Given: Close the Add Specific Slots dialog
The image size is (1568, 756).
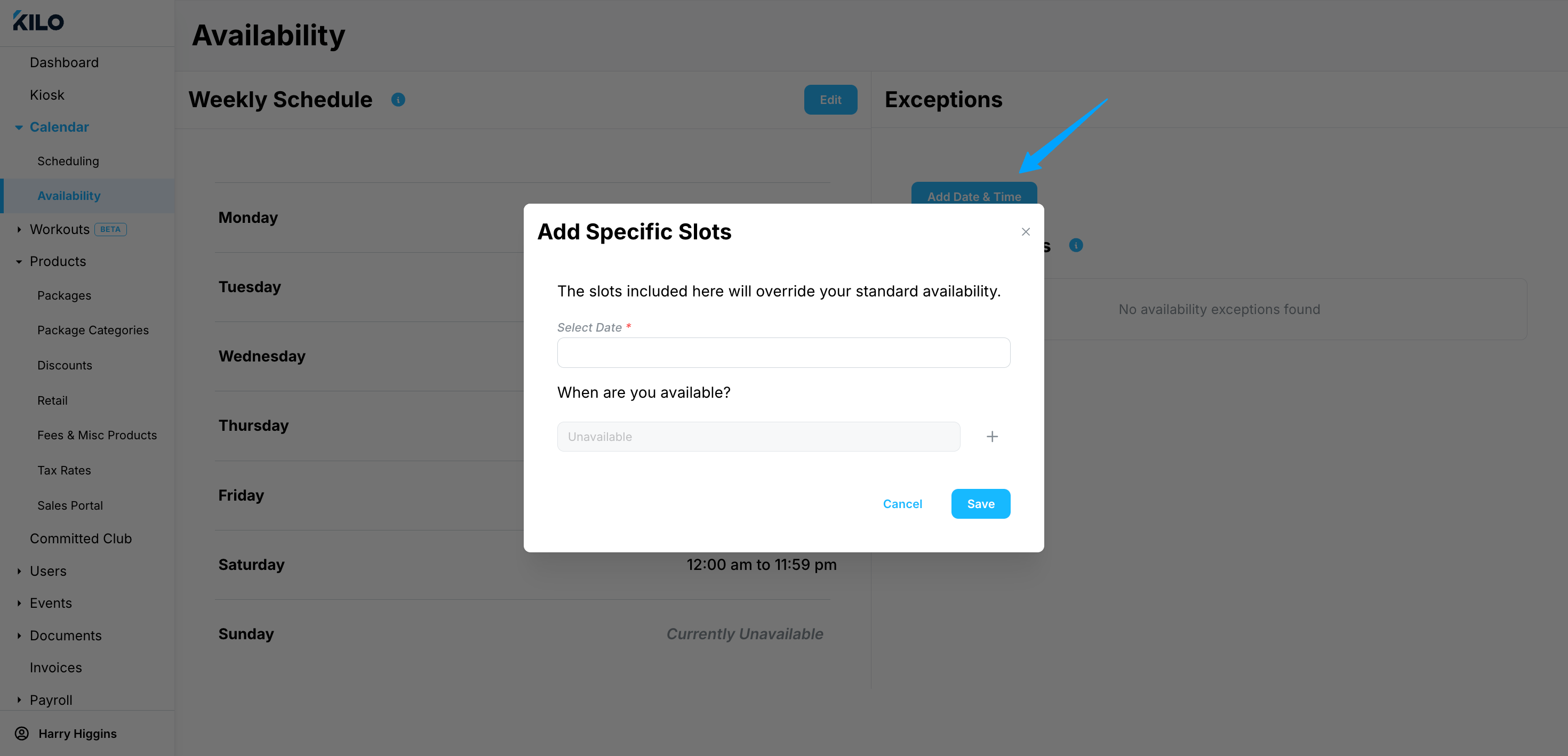Looking at the screenshot, I should click(1026, 232).
